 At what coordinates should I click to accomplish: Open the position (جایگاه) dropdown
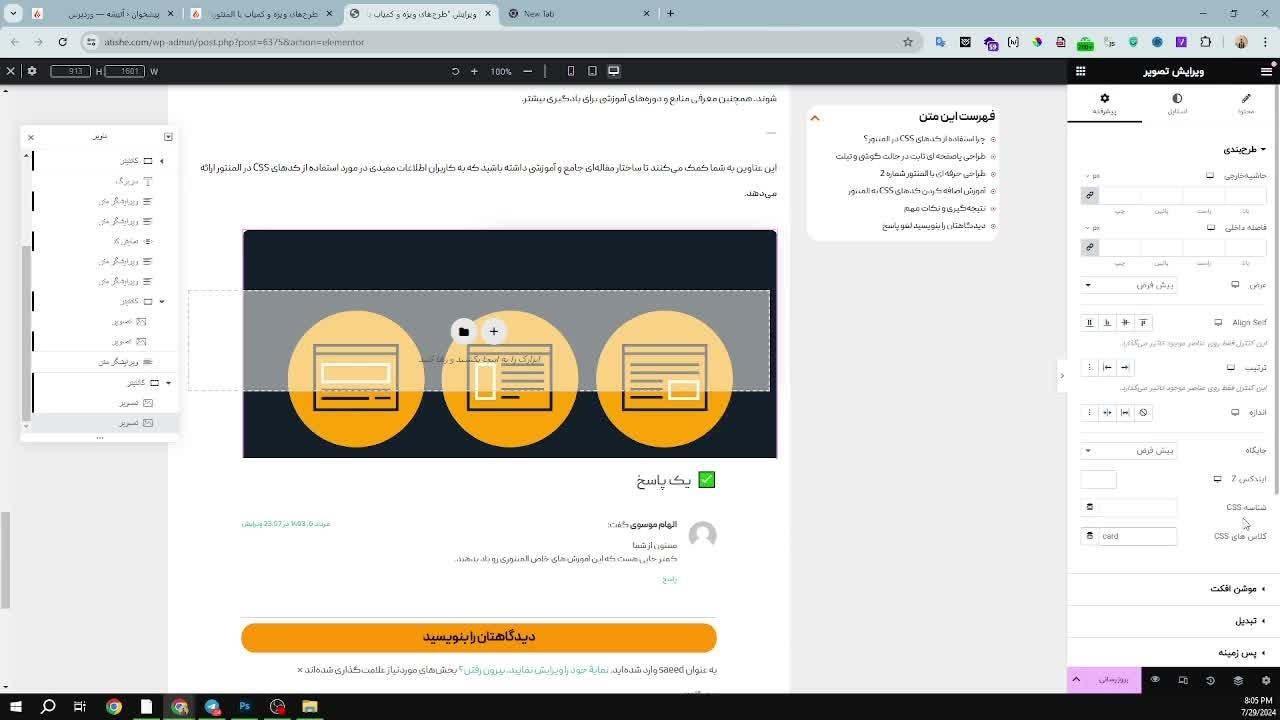1128,450
